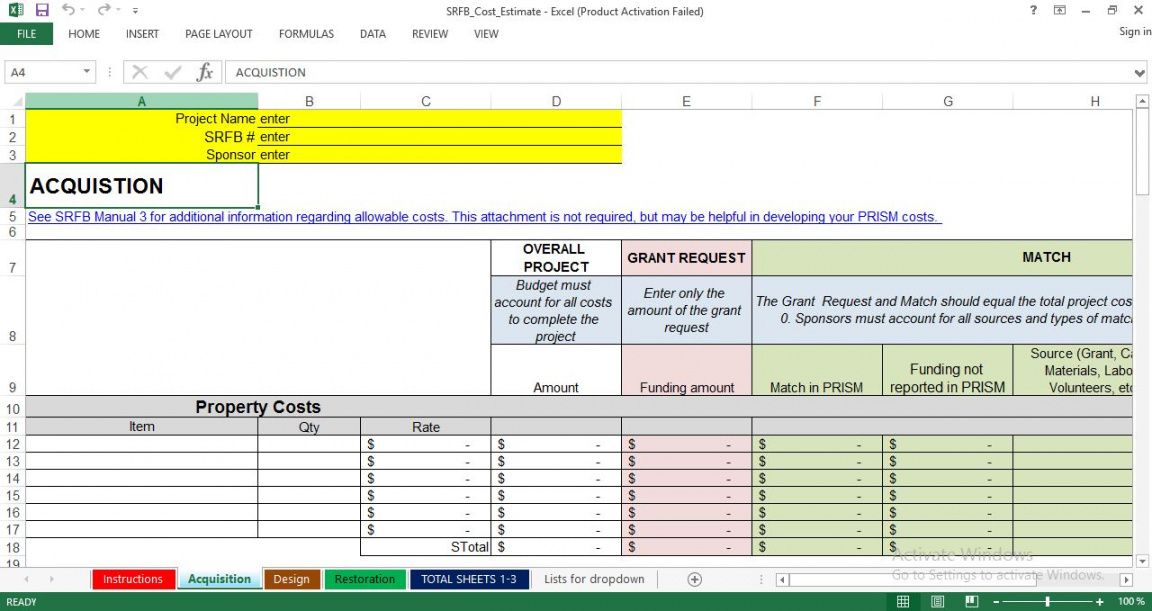
Task: Switch to Page Layout view icon
Action: click(937, 602)
